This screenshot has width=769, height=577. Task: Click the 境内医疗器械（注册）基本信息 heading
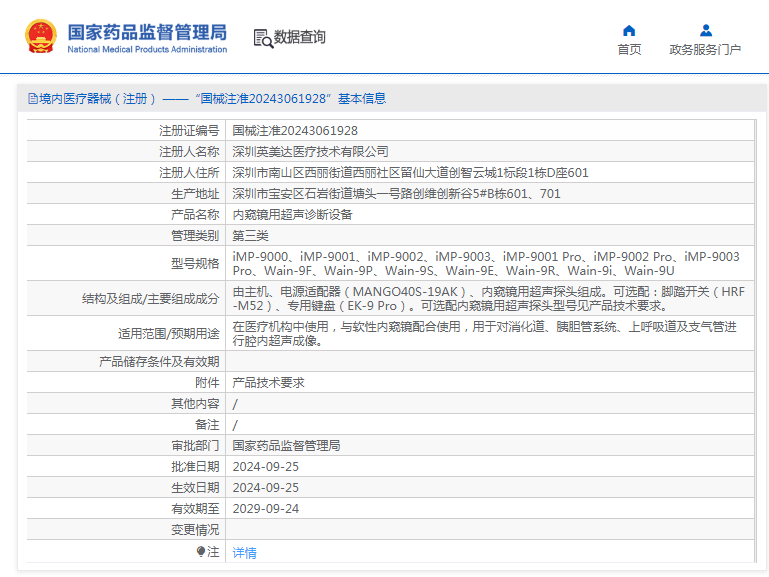pyautogui.click(x=207, y=99)
